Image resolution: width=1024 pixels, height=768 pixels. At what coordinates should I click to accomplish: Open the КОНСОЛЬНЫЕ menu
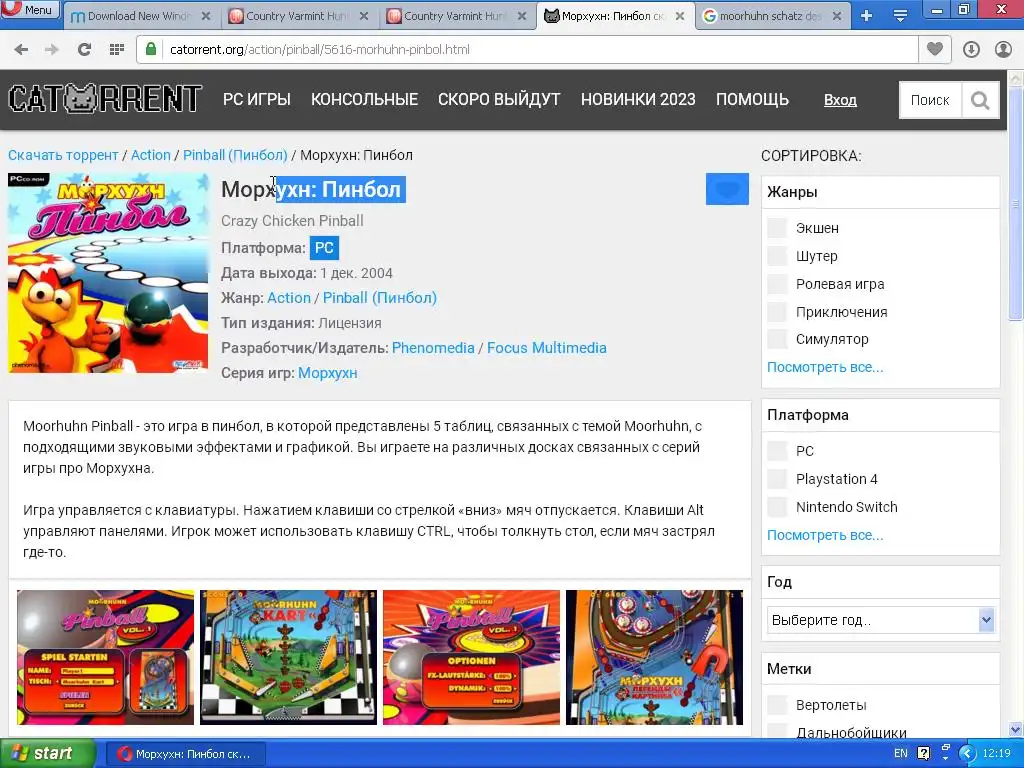[x=364, y=99]
